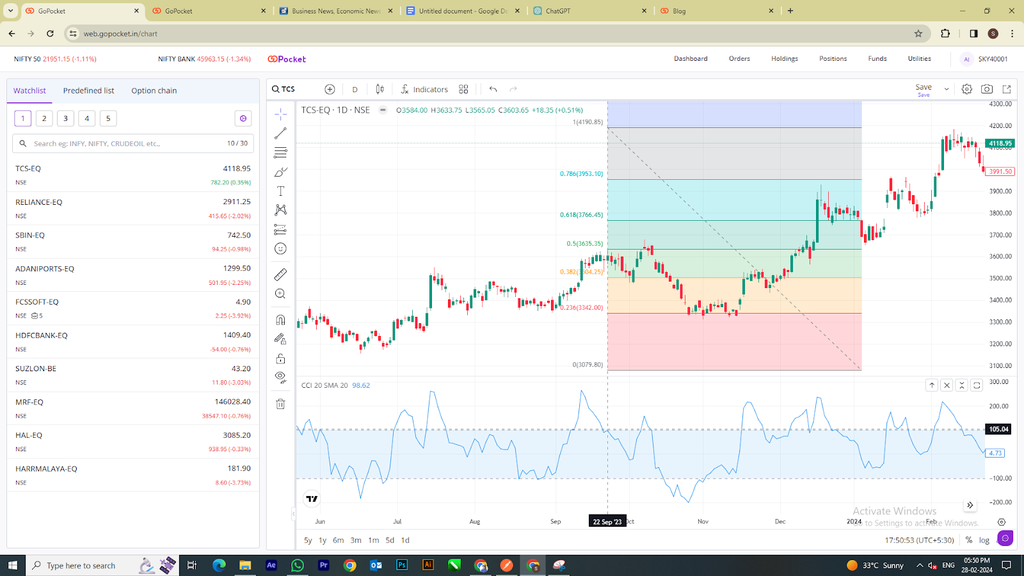The image size is (1024, 576).
Task: Remove the CCI indicator pane
Action: point(946,385)
